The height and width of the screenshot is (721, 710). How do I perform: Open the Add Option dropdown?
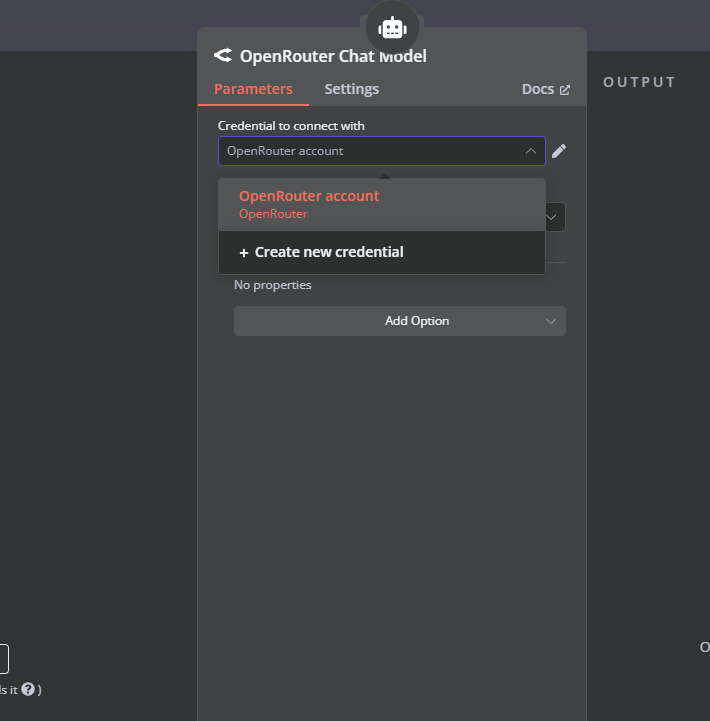400,321
